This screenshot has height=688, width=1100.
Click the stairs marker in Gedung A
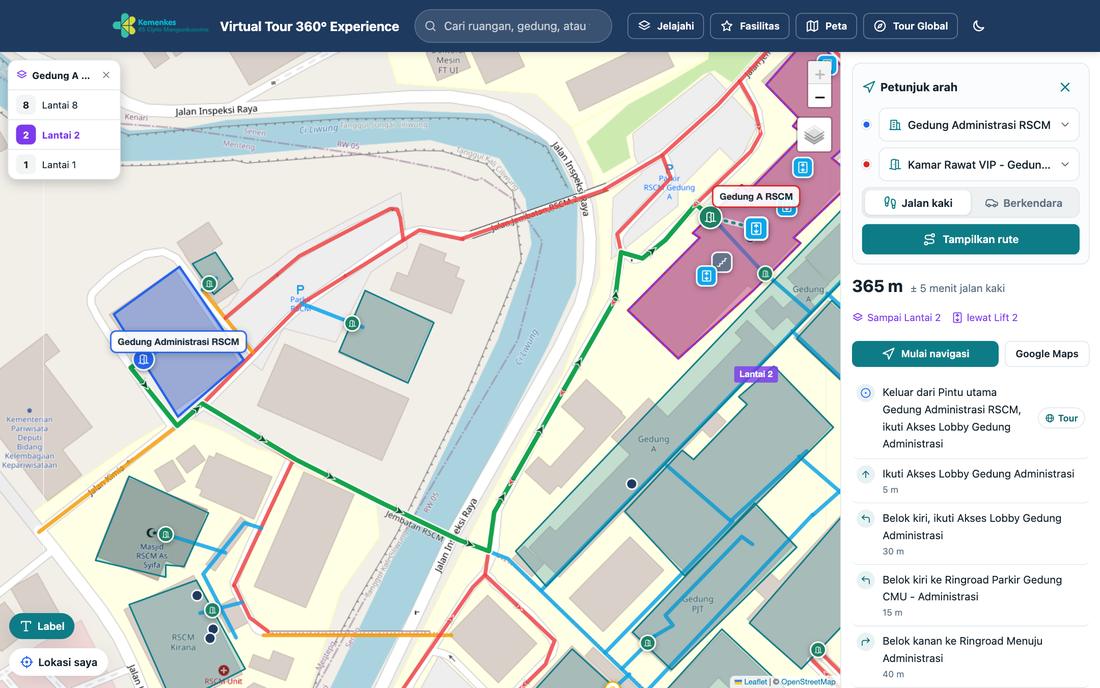(722, 262)
